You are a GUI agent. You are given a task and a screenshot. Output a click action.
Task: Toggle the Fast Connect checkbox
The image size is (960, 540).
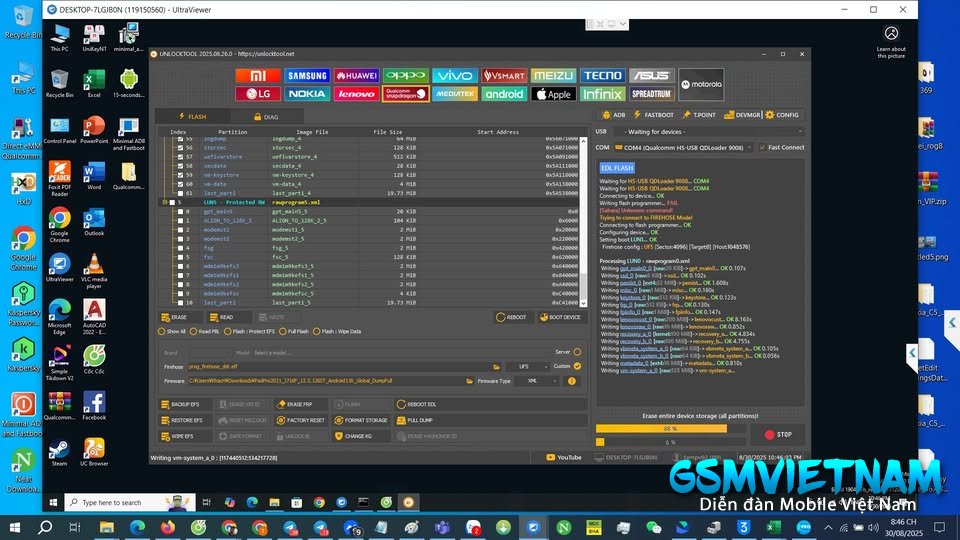click(762, 148)
